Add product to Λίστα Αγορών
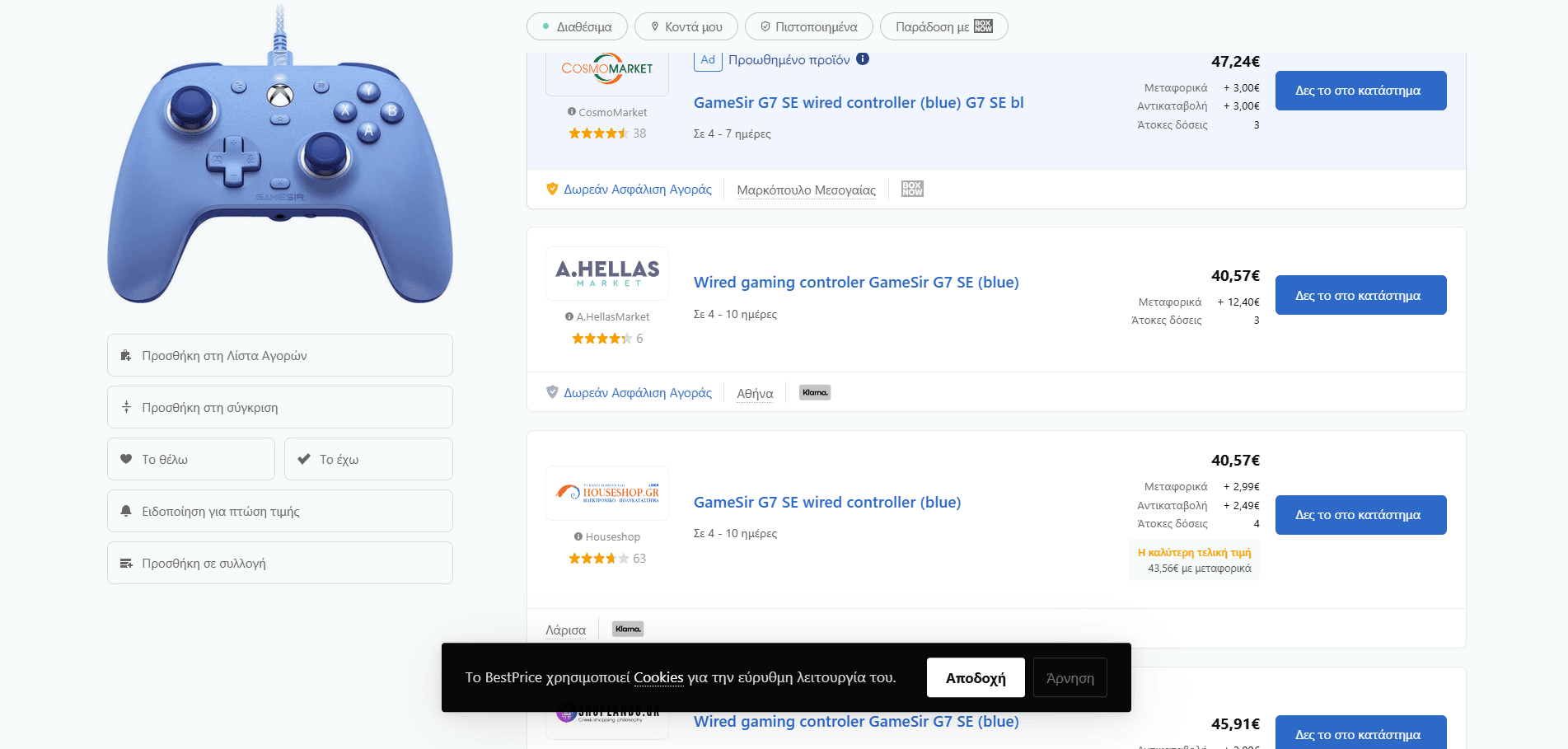The width and height of the screenshot is (1568, 749). coord(280,355)
